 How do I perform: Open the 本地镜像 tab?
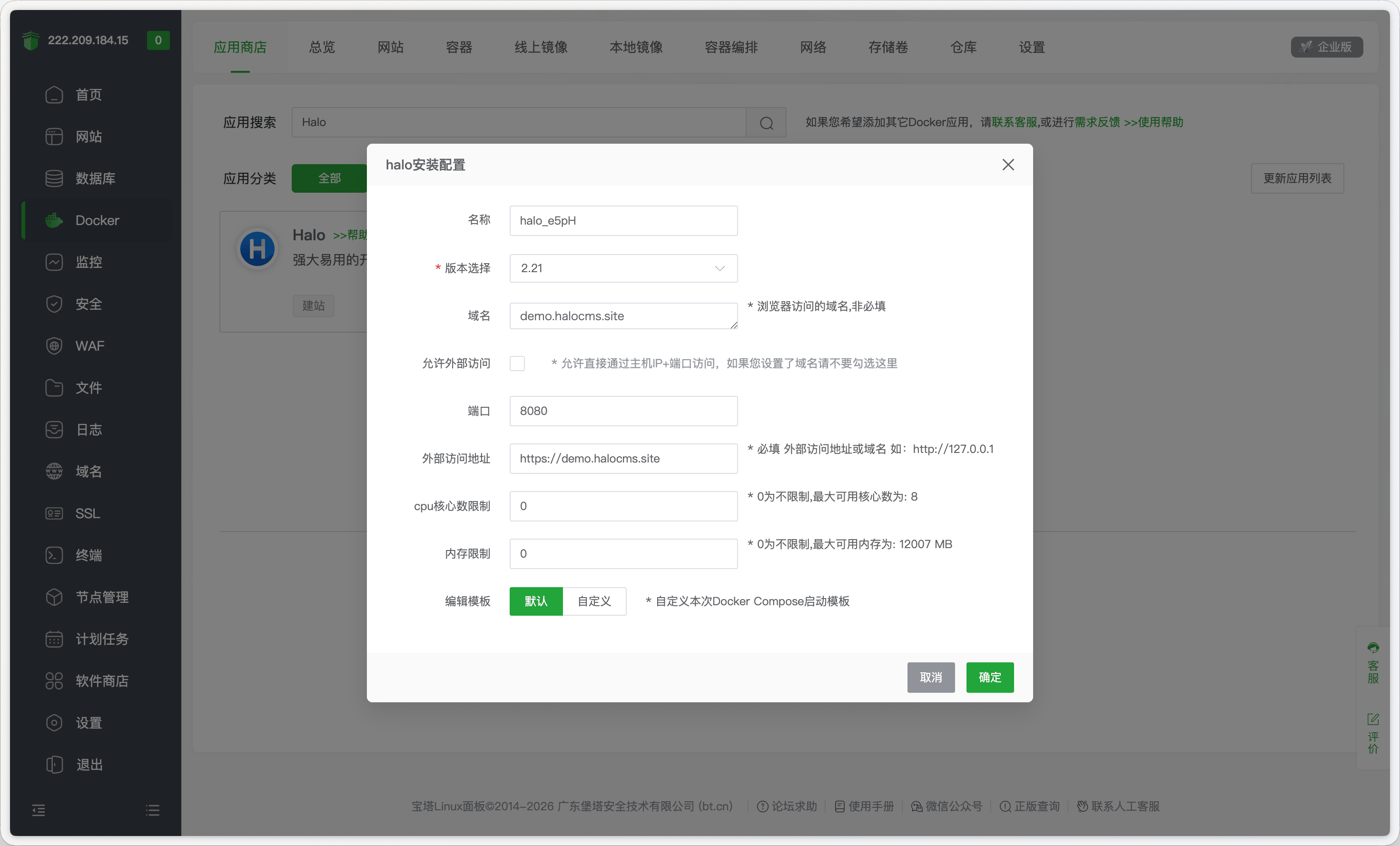coord(636,47)
